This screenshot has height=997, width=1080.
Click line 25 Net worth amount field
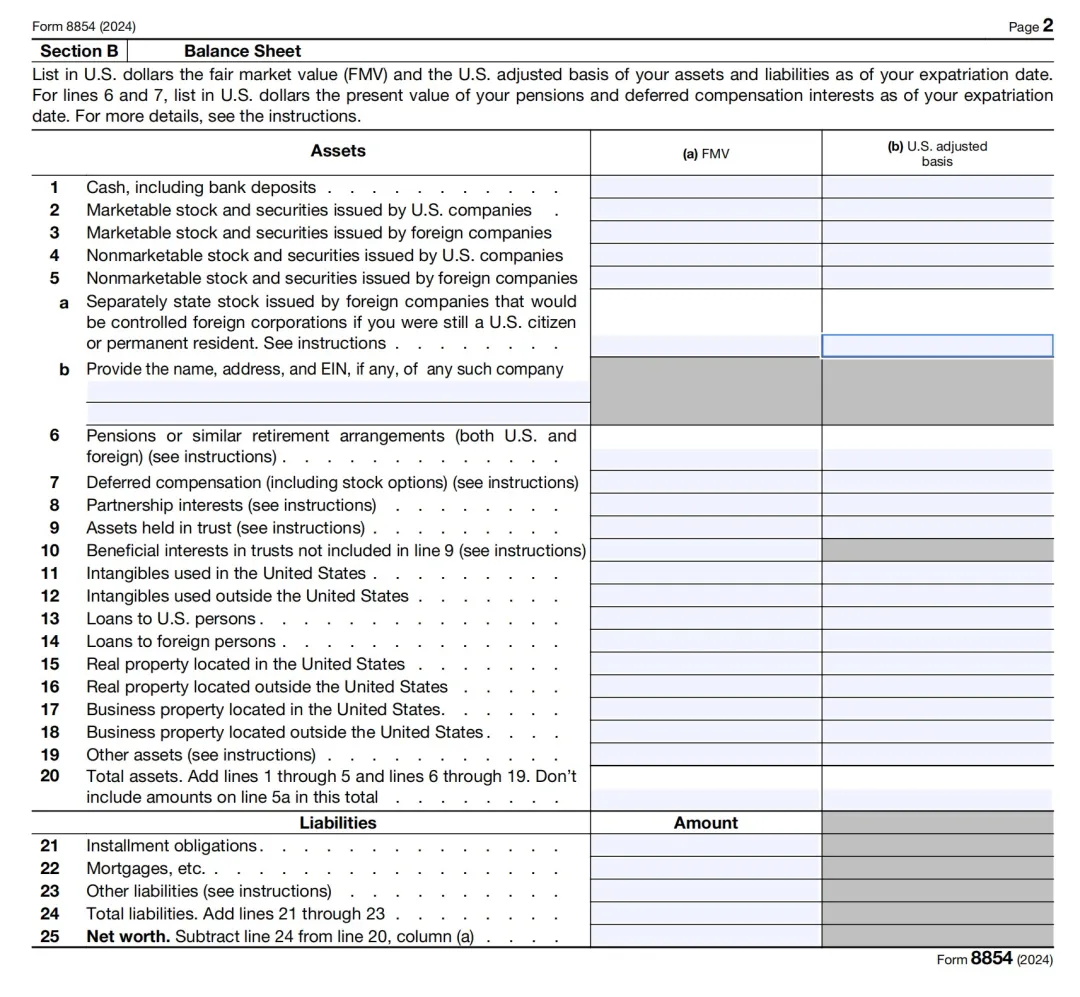click(x=705, y=937)
